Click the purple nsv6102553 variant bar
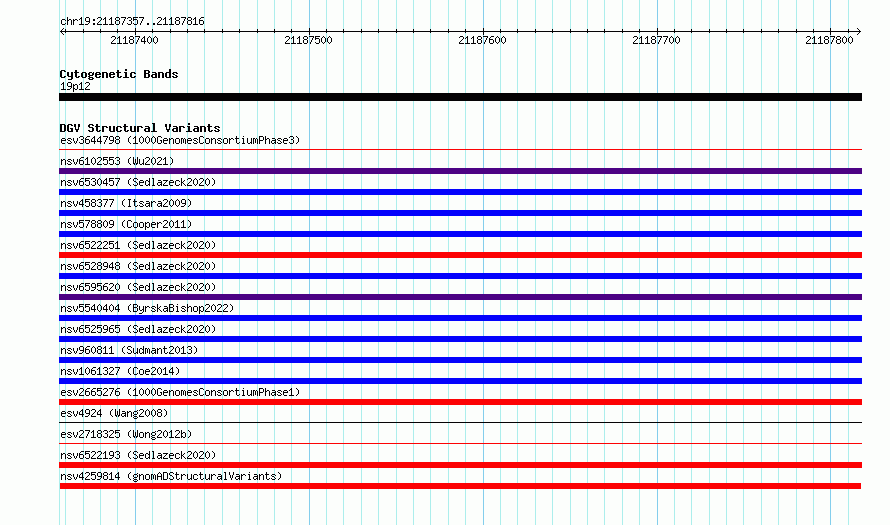 click(460, 171)
